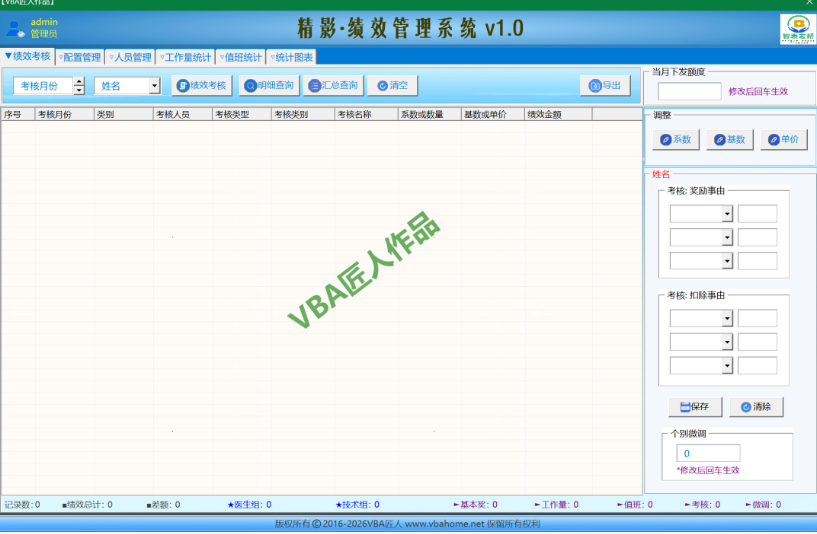Click the 类别 column header

pyautogui.click(x=123, y=115)
